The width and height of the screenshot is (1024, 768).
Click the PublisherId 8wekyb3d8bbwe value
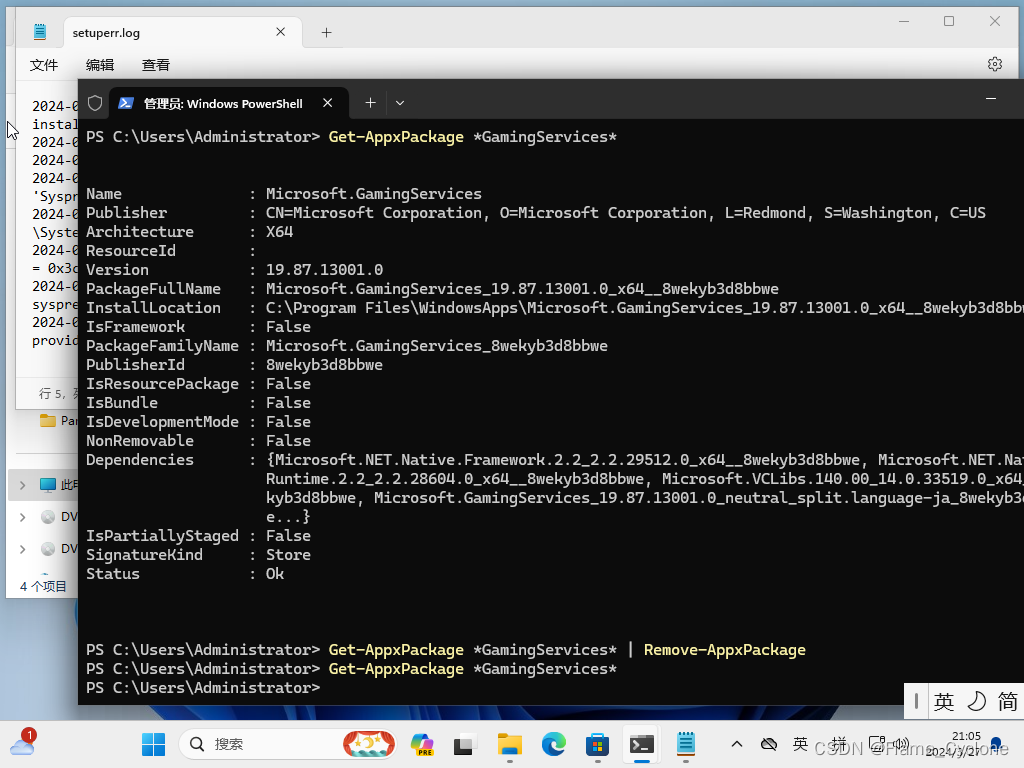[325, 365]
